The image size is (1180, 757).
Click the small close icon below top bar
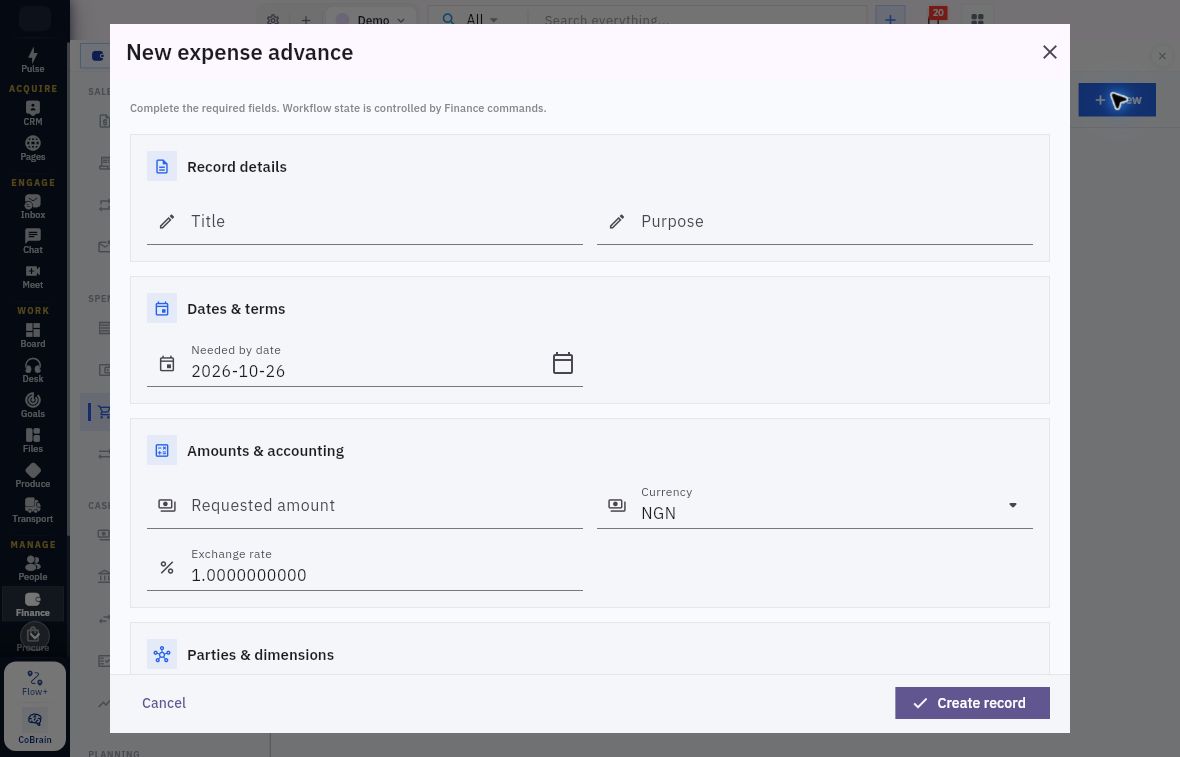pos(1162,56)
